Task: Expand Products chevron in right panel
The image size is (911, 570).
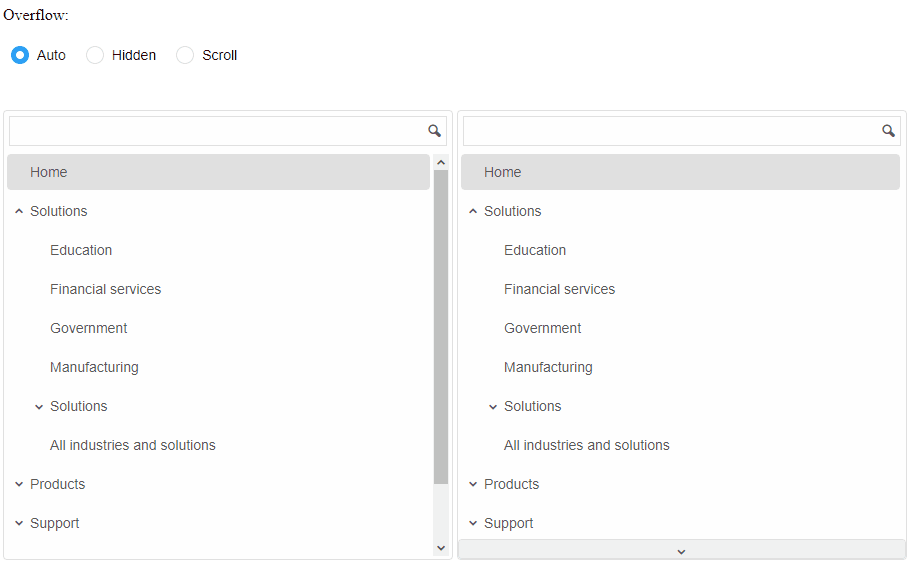Action: coord(473,485)
